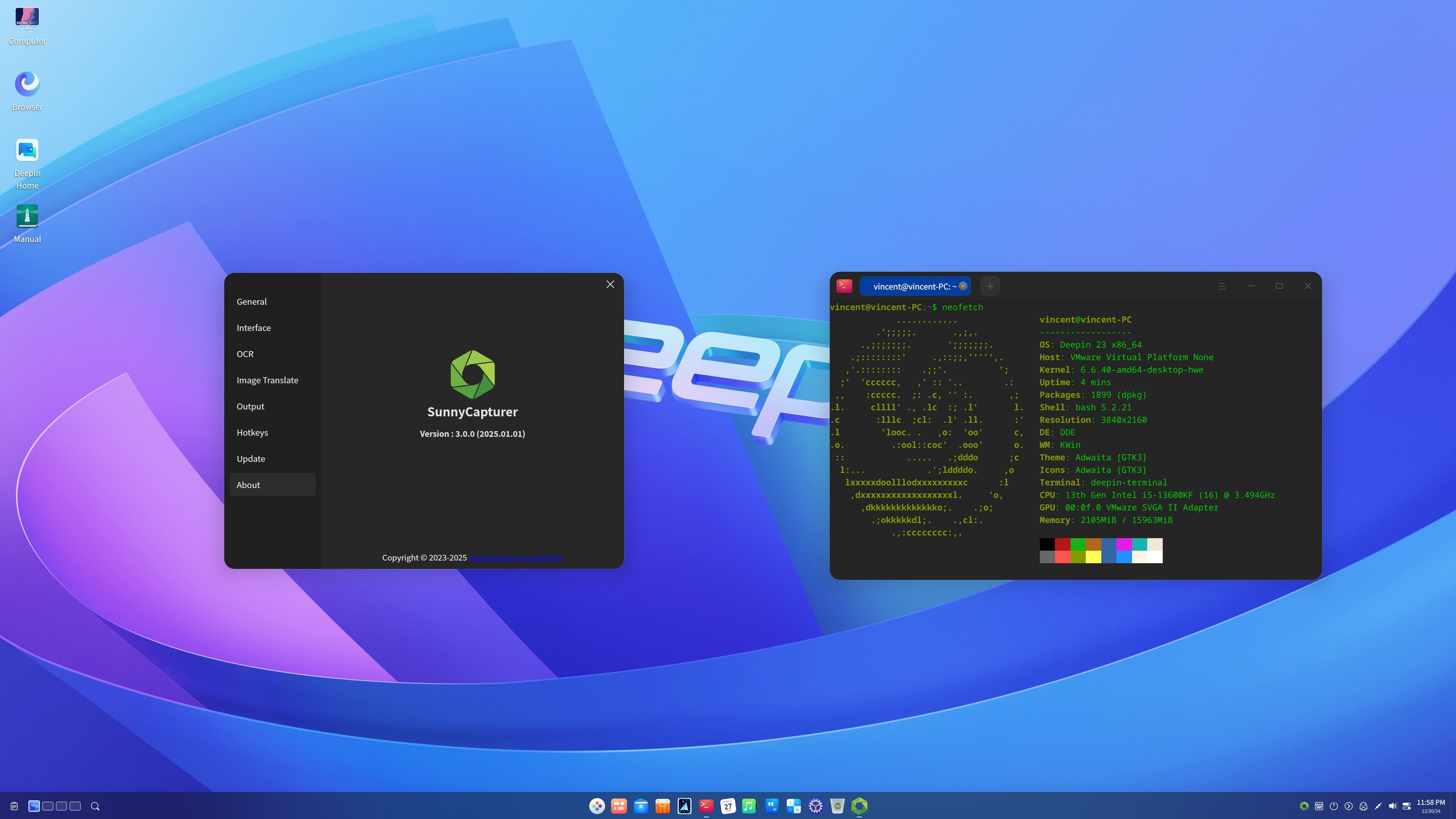Select the vincent@vincent-PC terminal tab

[915, 286]
